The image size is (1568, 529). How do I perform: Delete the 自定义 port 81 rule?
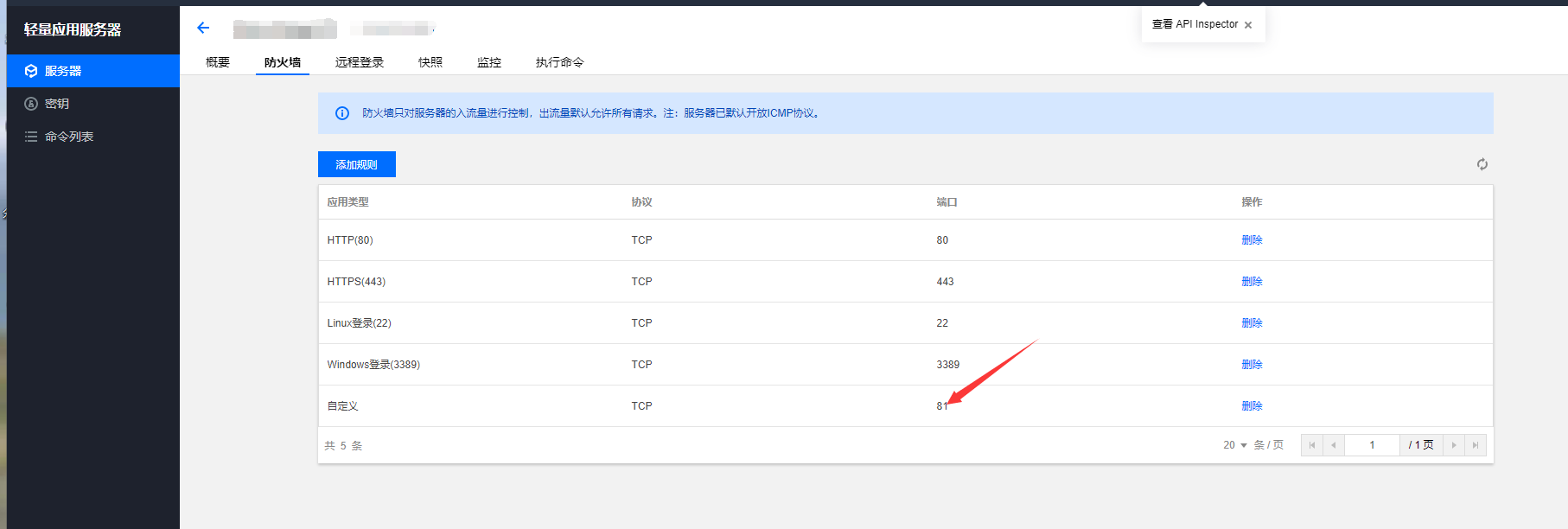(x=1252, y=406)
